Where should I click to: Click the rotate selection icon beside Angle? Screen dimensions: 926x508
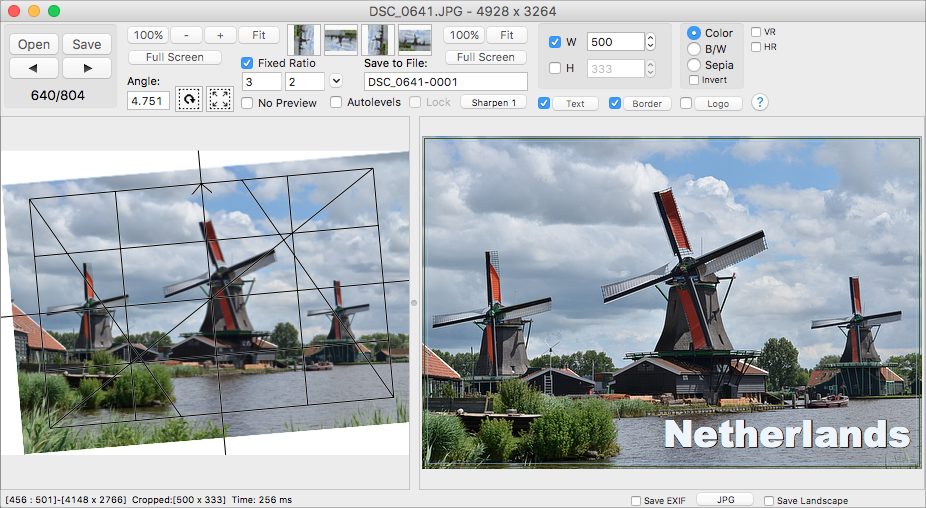pos(189,99)
